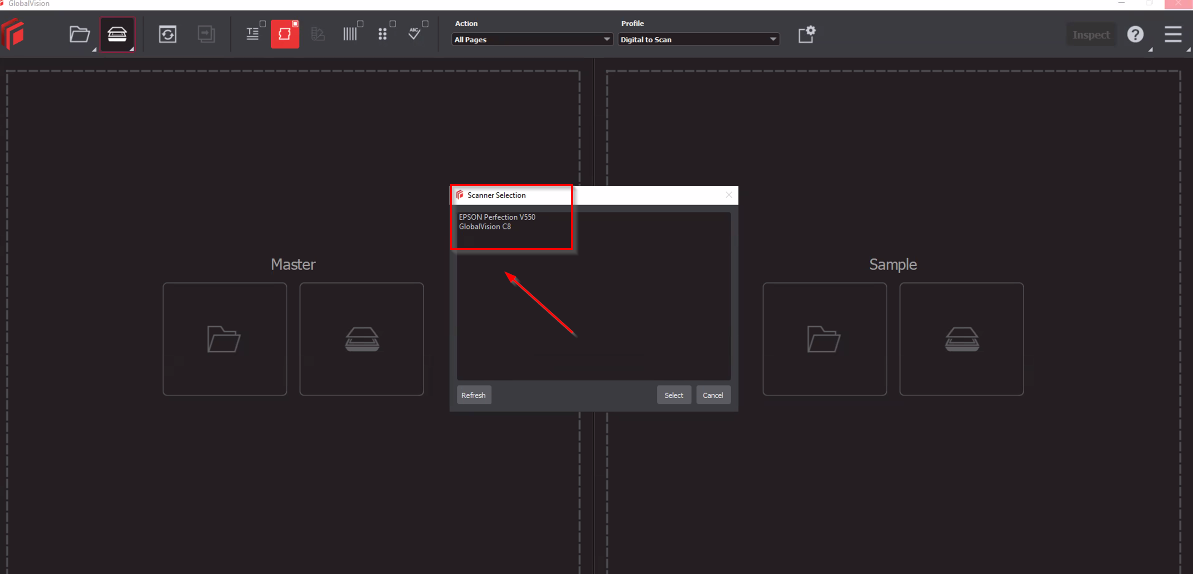Toggle the red graphics inspection mode

pyautogui.click(x=285, y=35)
